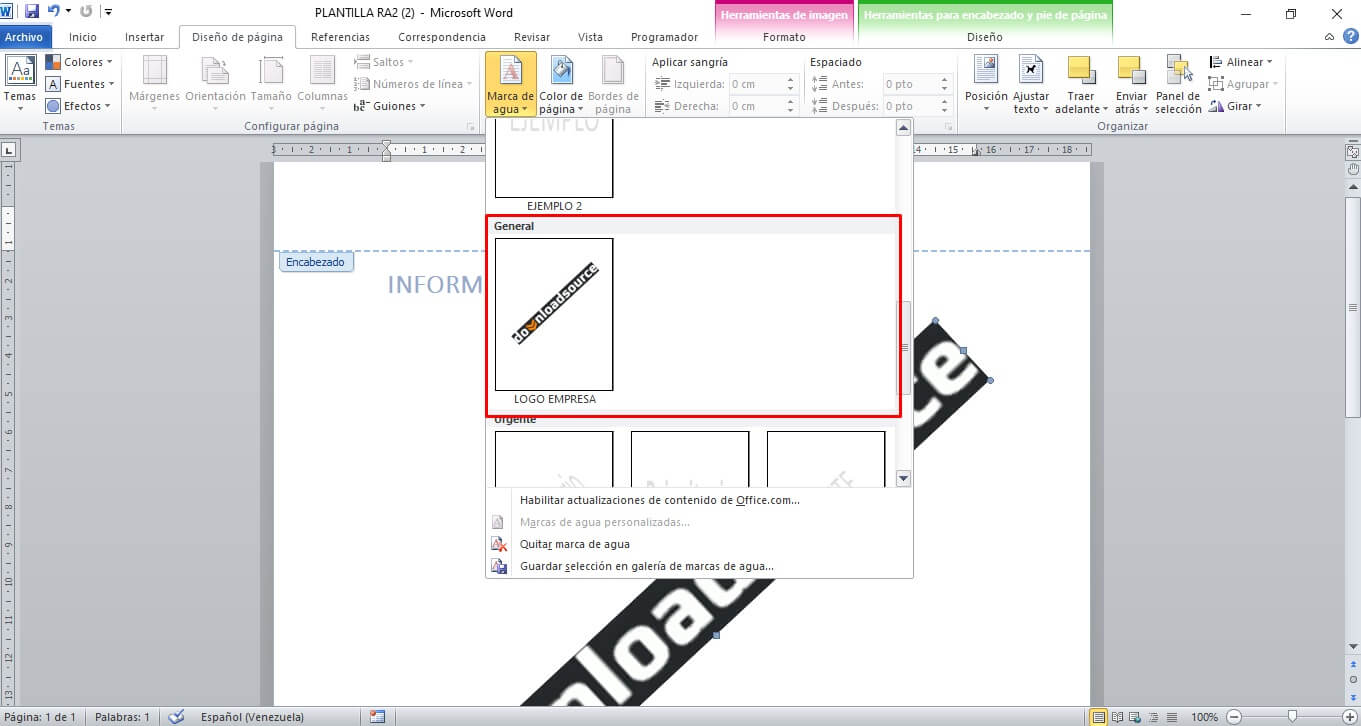Save document with Quick Access icon
The height and width of the screenshot is (726, 1361).
(x=32, y=12)
